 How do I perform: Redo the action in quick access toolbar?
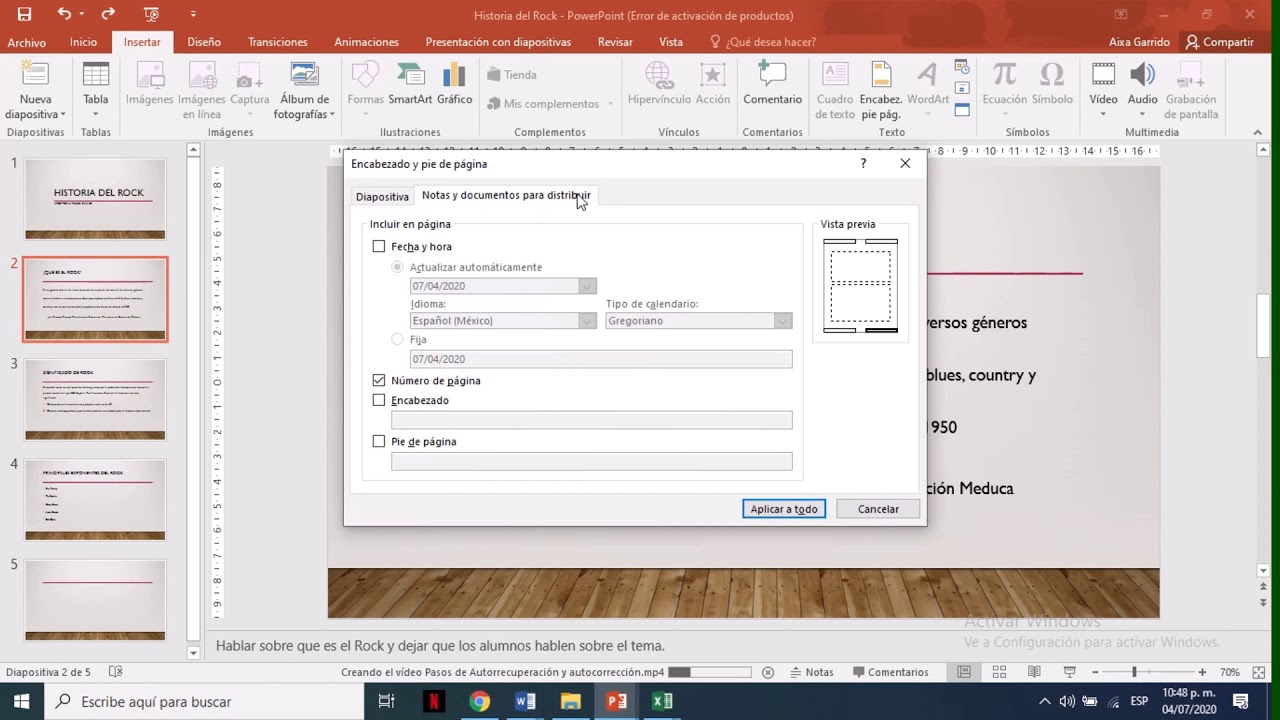[108, 14]
